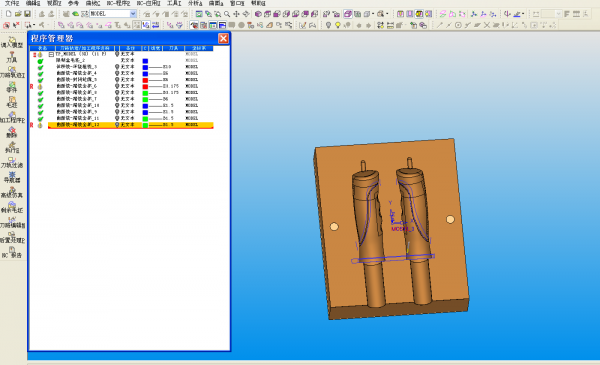Click 高级仿真 (Advanced simulation) in sidebar
This screenshot has width=600, height=365.
click(12, 192)
